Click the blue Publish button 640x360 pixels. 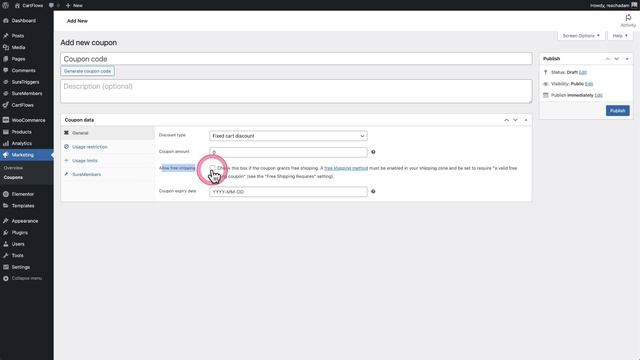point(618,111)
